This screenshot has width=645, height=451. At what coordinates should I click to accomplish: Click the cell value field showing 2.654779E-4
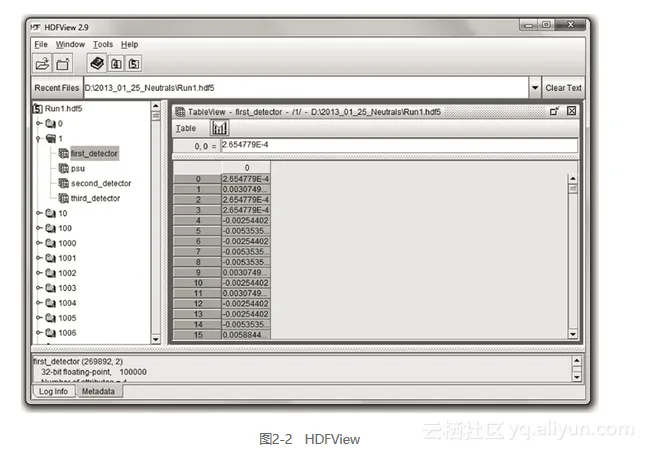pyautogui.click(x=399, y=145)
